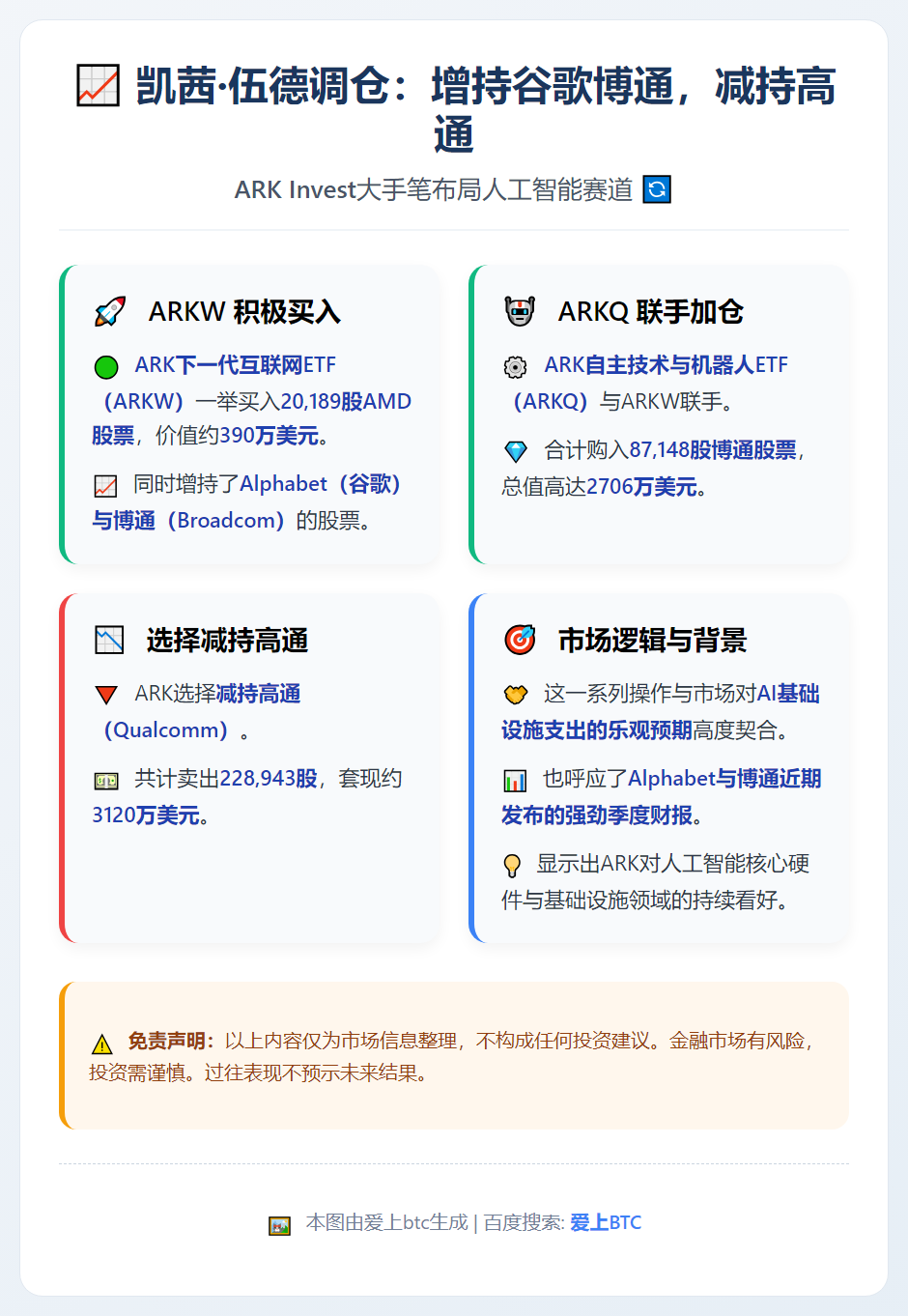908x1316 pixels.
Task: Click the bullseye target icon beside 市场逻辑与背景
Action: coord(520,640)
